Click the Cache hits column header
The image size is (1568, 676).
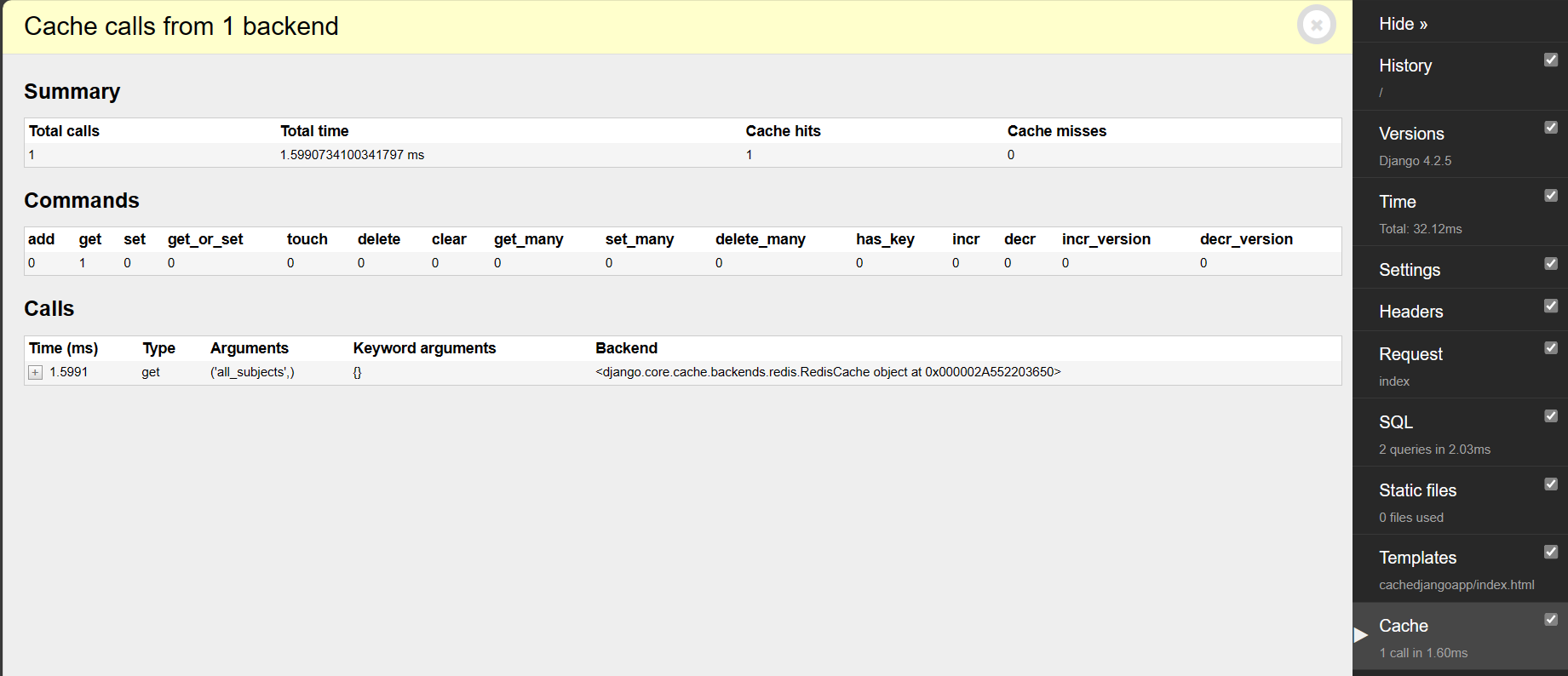(783, 131)
